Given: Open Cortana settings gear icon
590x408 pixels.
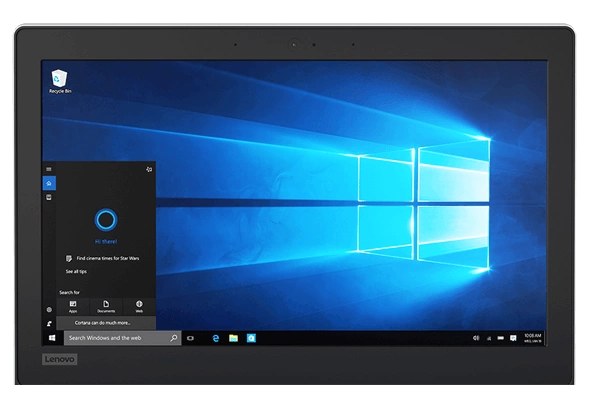Looking at the screenshot, I should (x=49, y=310).
